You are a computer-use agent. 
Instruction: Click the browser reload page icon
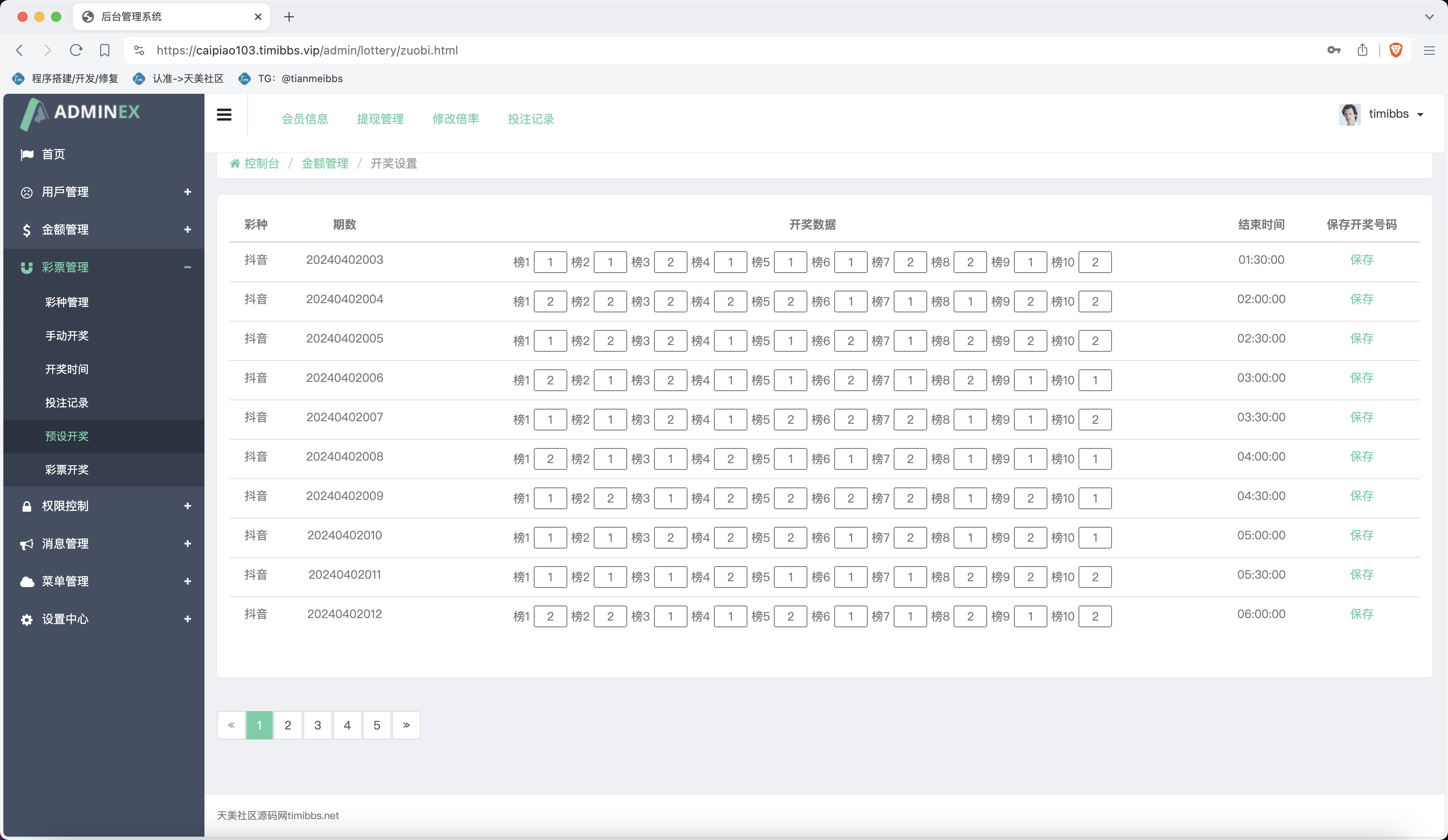(76, 50)
